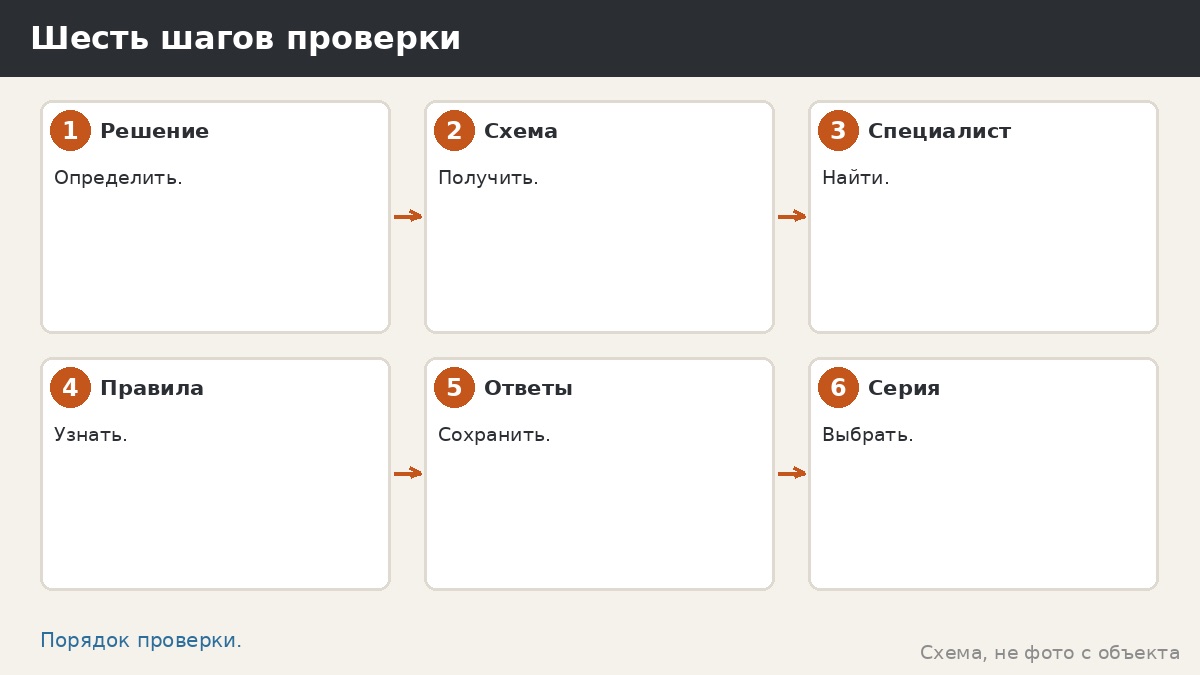
Task: Select the 'Специалист' card heading
Action: click(940, 131)
